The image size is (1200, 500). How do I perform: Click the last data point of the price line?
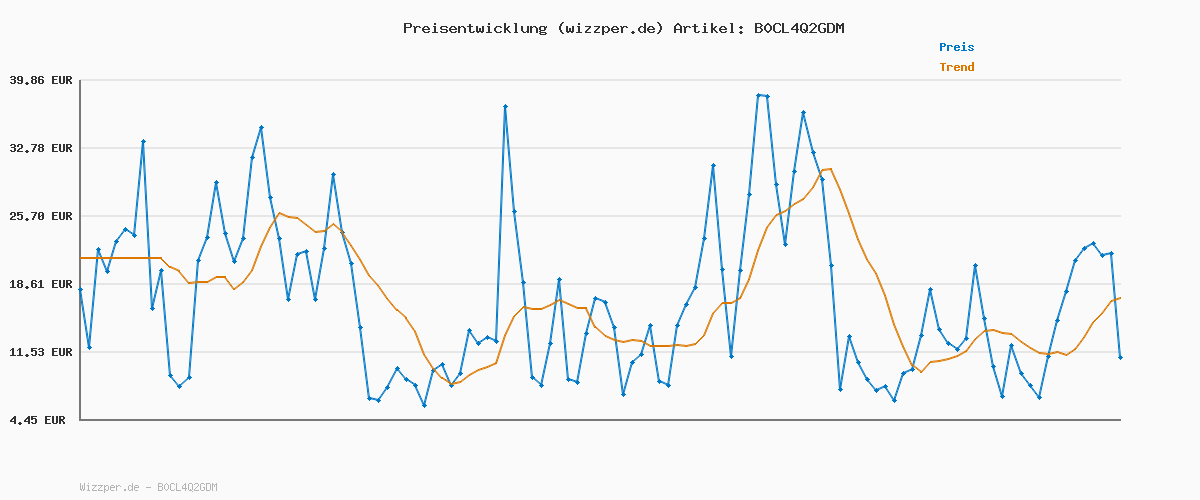(x=1120, y=357)
